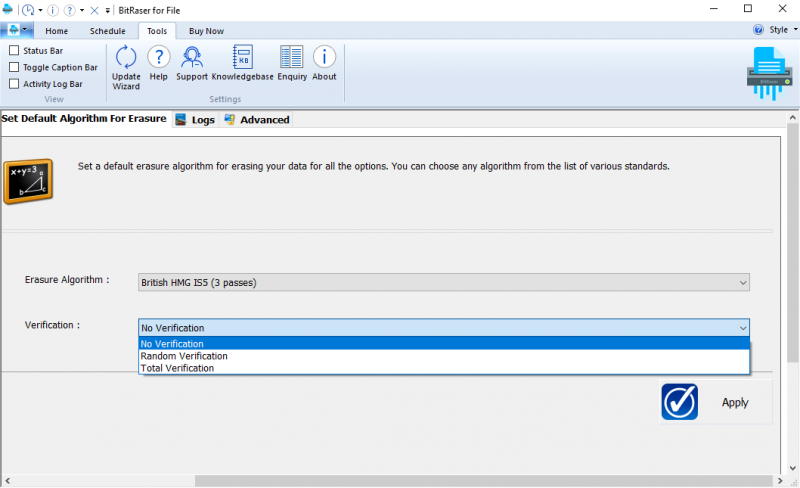Click the BitRaser application icon in title bar
The image size is (800, 488).
click(x=7, y=9)
